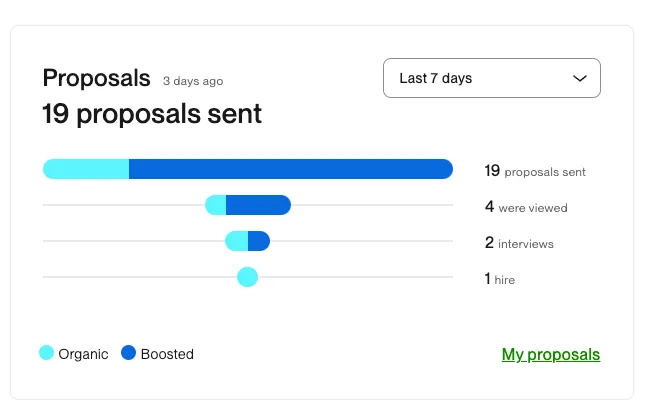Open the My proposals link

(x=550, y=354)
